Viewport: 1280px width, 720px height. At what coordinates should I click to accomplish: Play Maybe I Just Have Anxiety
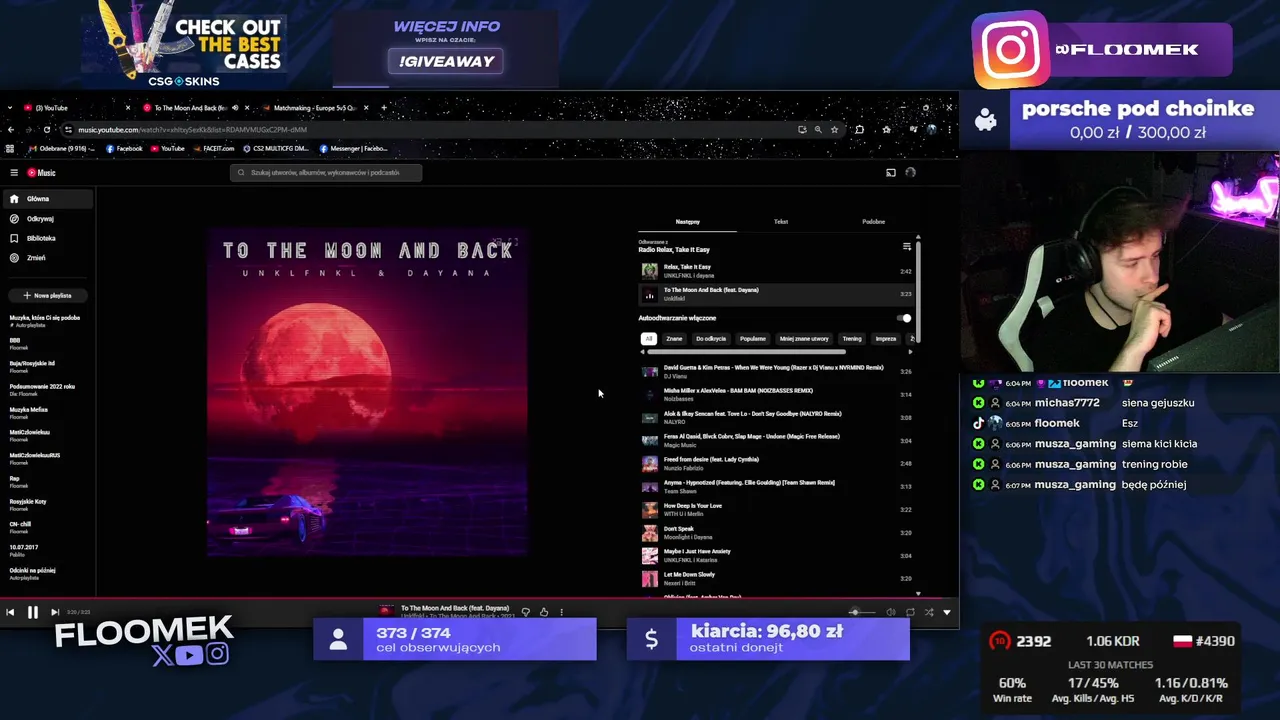(776, 555)
